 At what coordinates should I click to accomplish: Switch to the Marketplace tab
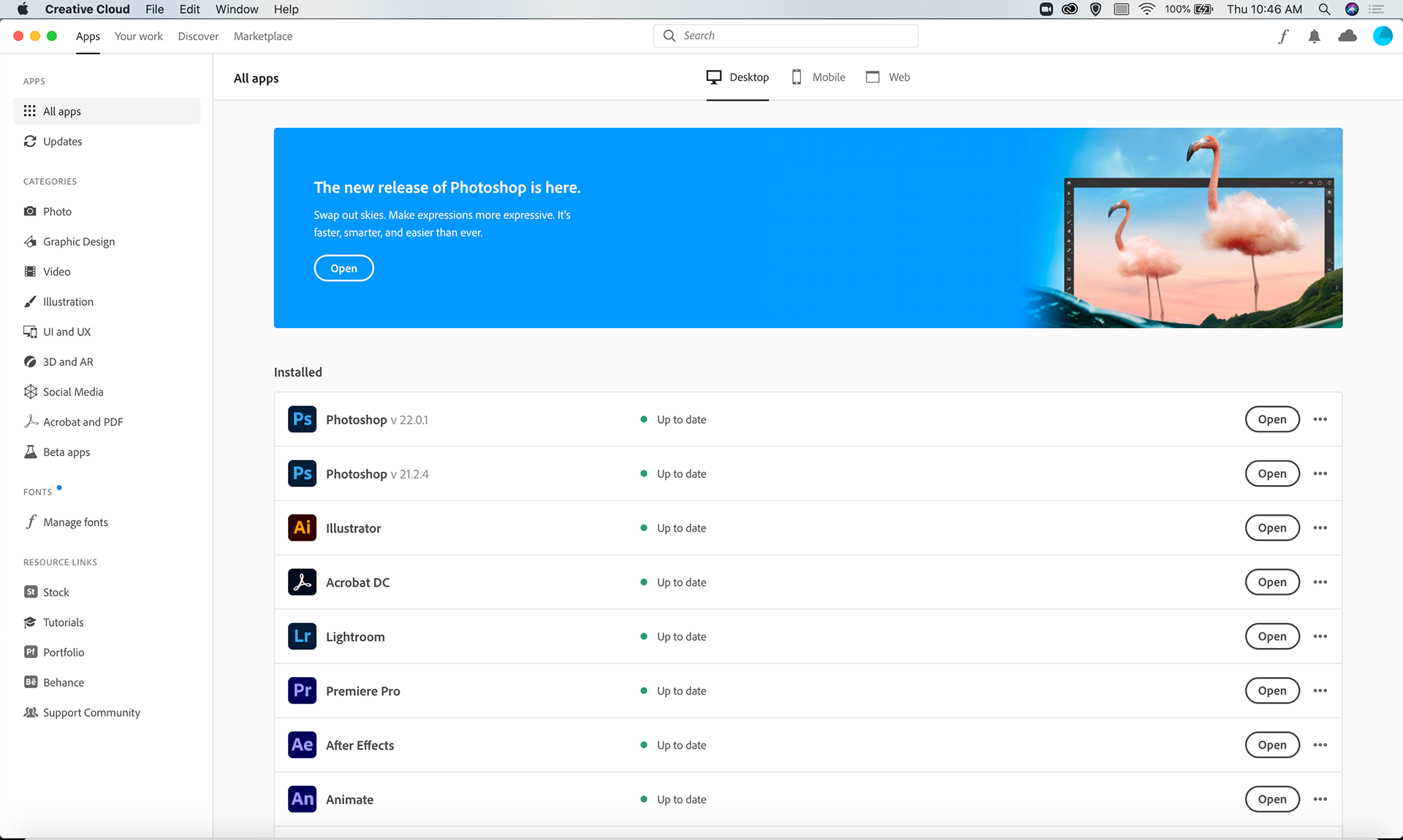263,36
